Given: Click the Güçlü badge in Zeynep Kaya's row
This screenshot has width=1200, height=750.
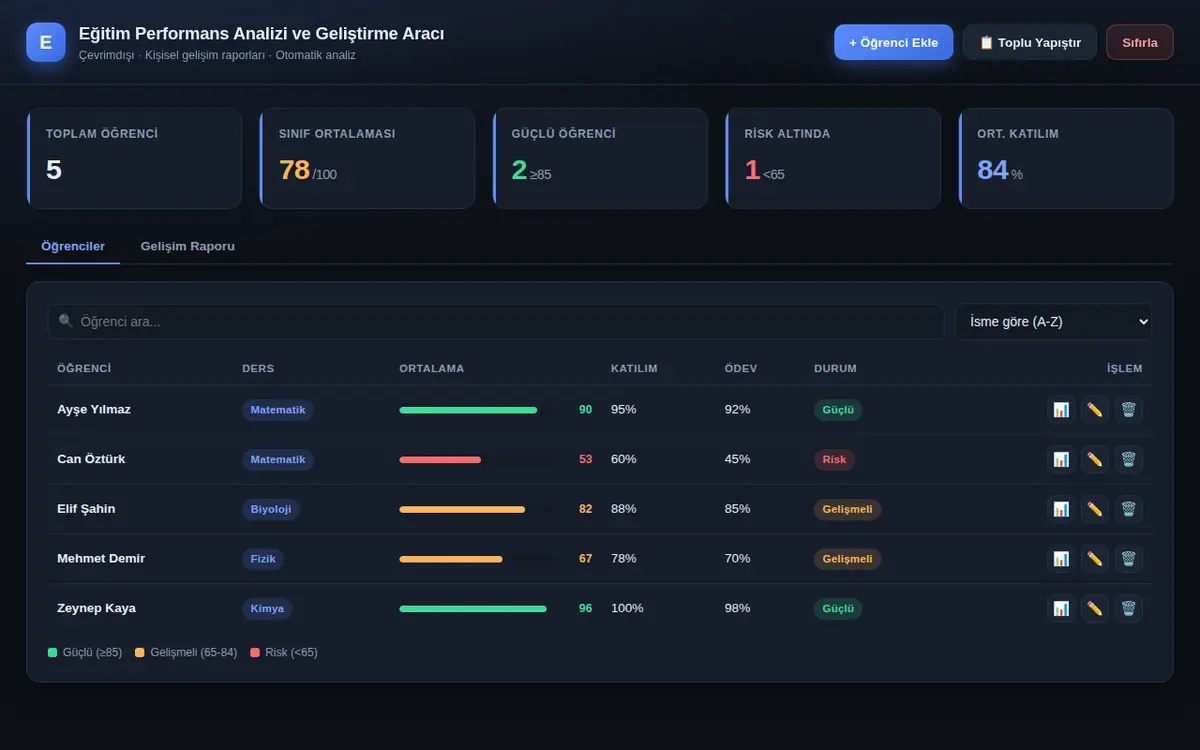Looking at the screenshot, I should (838, 608).
